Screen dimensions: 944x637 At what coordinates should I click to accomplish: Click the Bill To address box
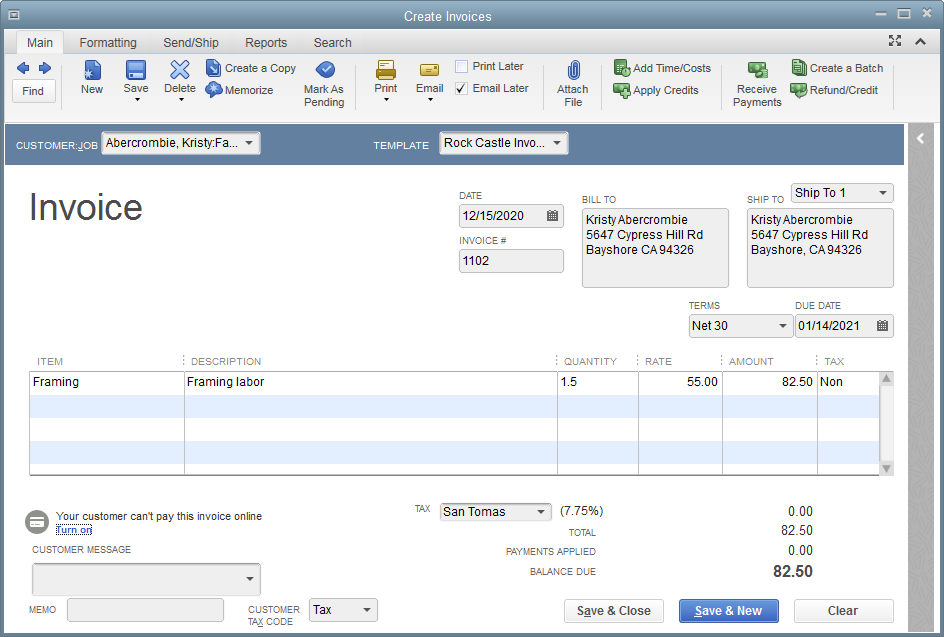pyautogui.click(x=655, y=247)
